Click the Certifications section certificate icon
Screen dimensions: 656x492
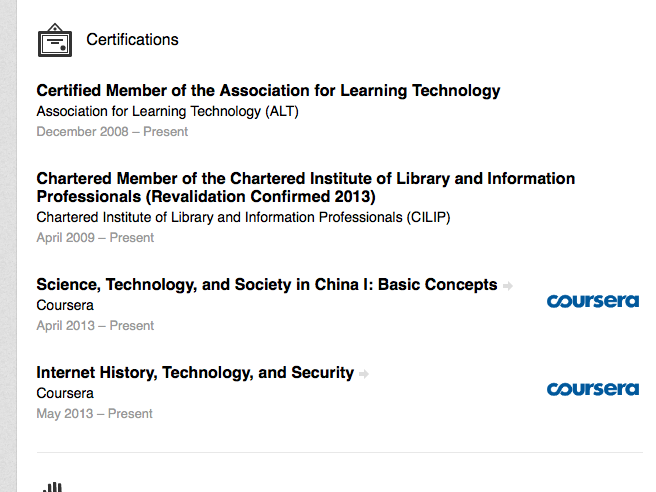pyautogui.click(x=55, y=41)
